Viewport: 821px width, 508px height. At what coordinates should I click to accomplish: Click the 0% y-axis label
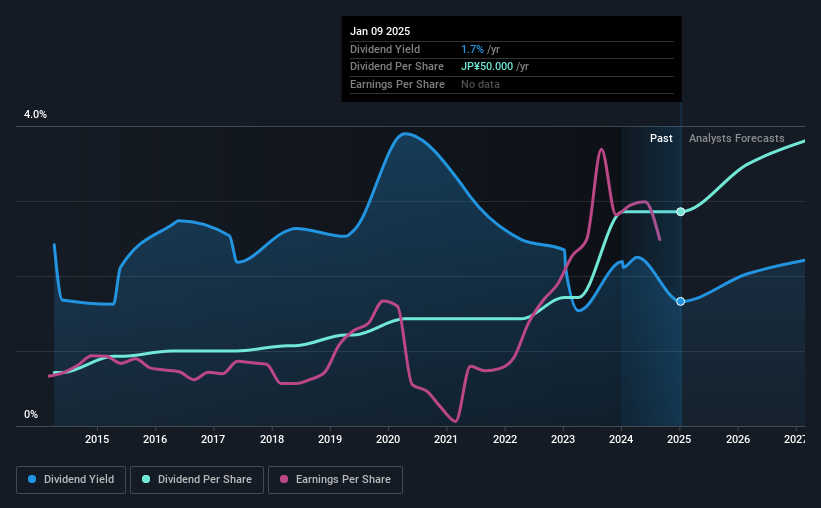coord(31,414)
